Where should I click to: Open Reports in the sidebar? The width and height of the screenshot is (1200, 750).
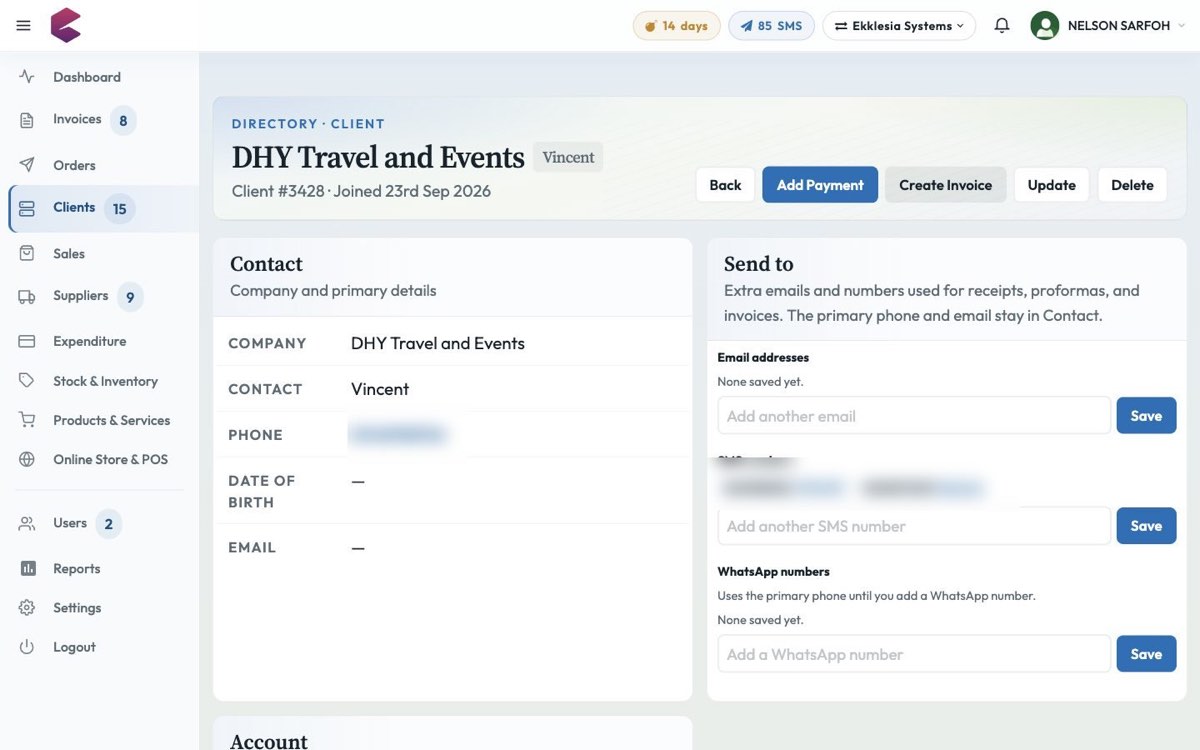(76, 568)
